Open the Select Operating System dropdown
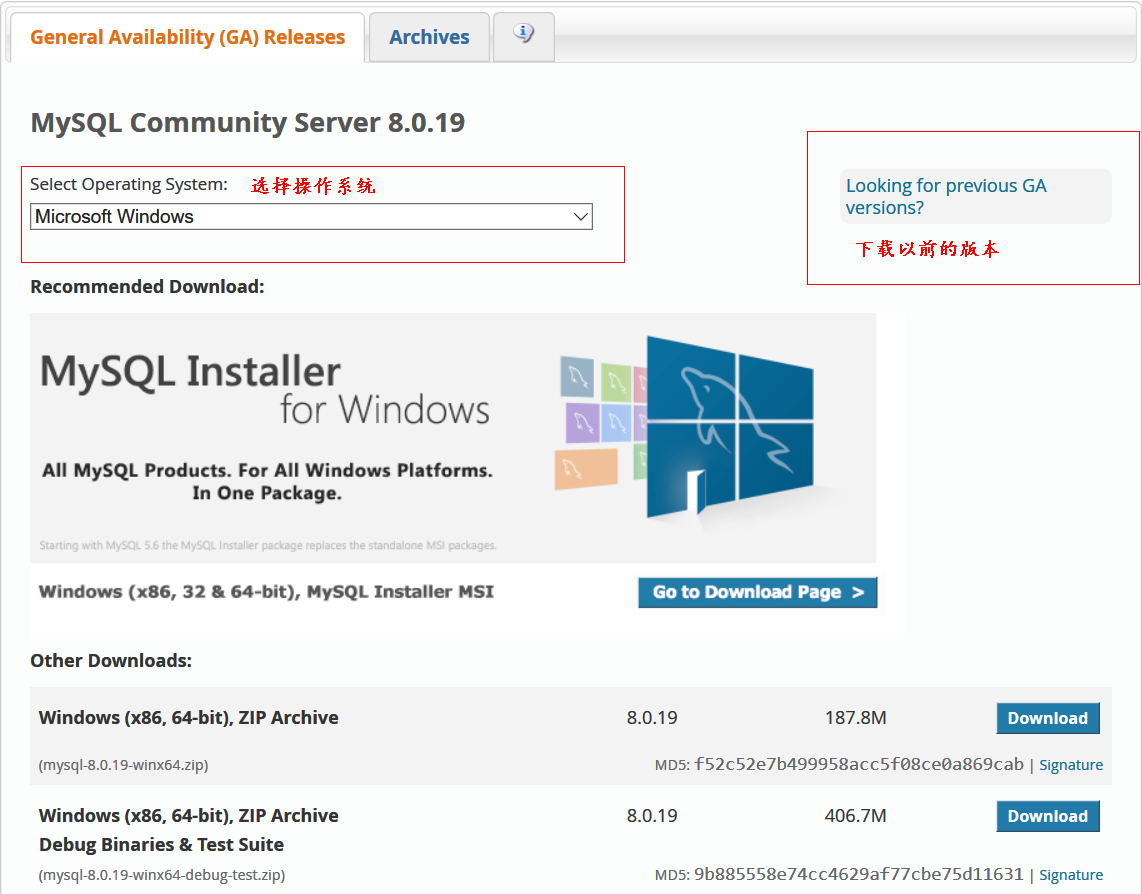The image size is (1142, 894). [x=311, y=216]
